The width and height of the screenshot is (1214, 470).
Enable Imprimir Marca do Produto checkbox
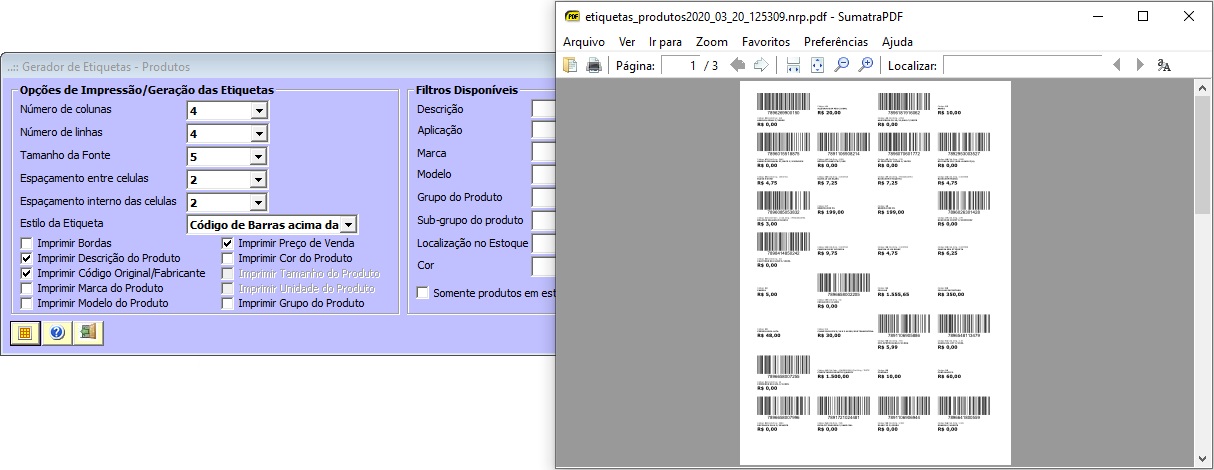[x=27, y=288]
